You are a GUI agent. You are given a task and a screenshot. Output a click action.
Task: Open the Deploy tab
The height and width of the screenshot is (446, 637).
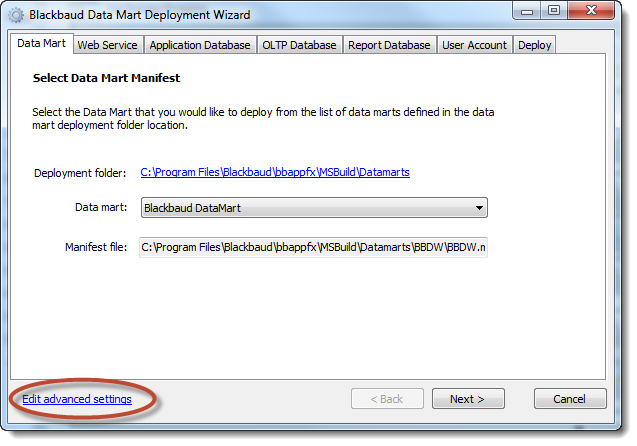[x=535, y=45]
